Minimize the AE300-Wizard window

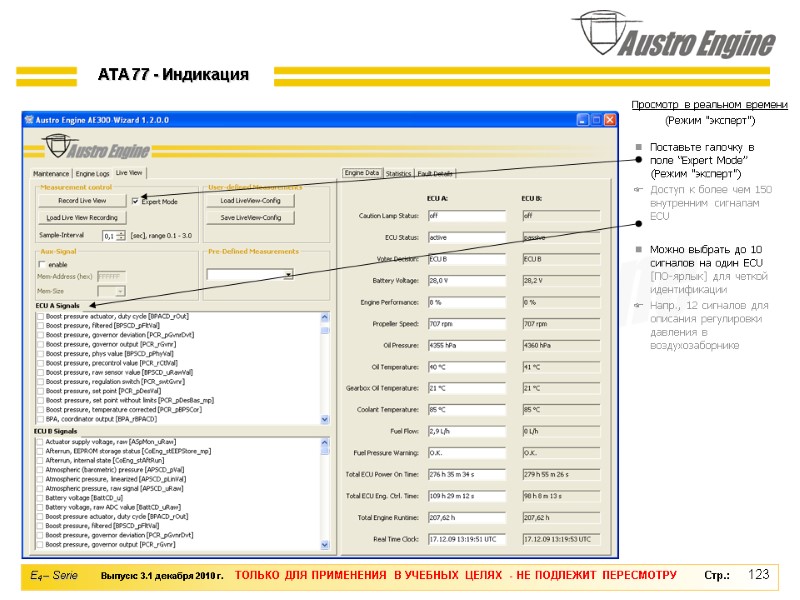[x=583, y=120]
